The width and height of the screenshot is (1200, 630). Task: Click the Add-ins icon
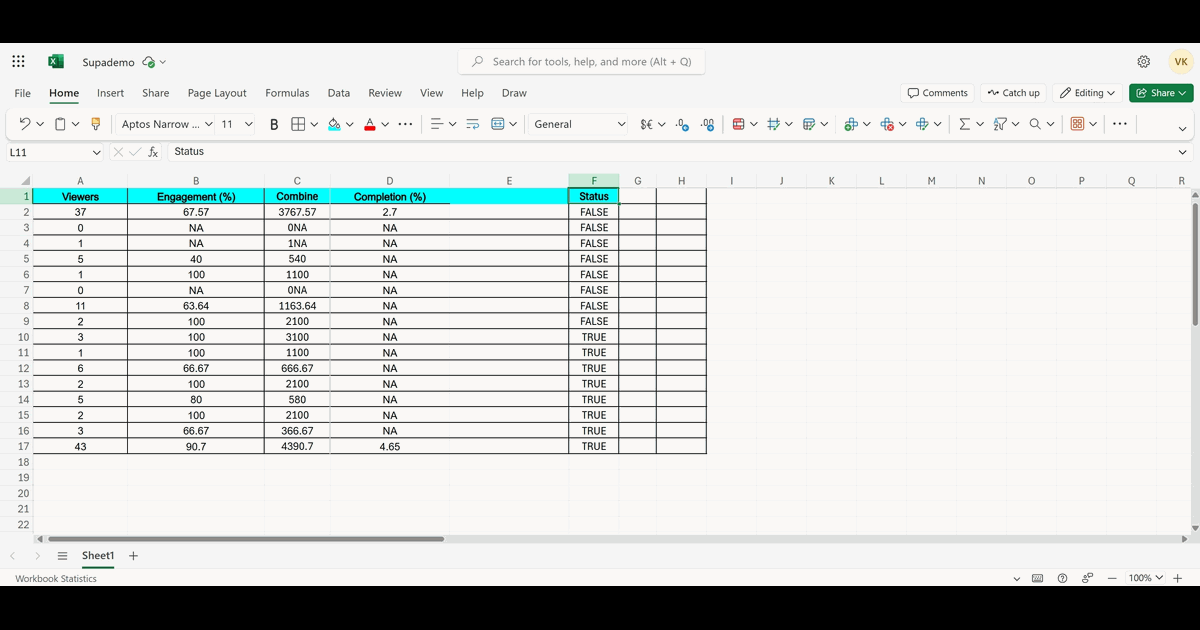[1077, 124]
